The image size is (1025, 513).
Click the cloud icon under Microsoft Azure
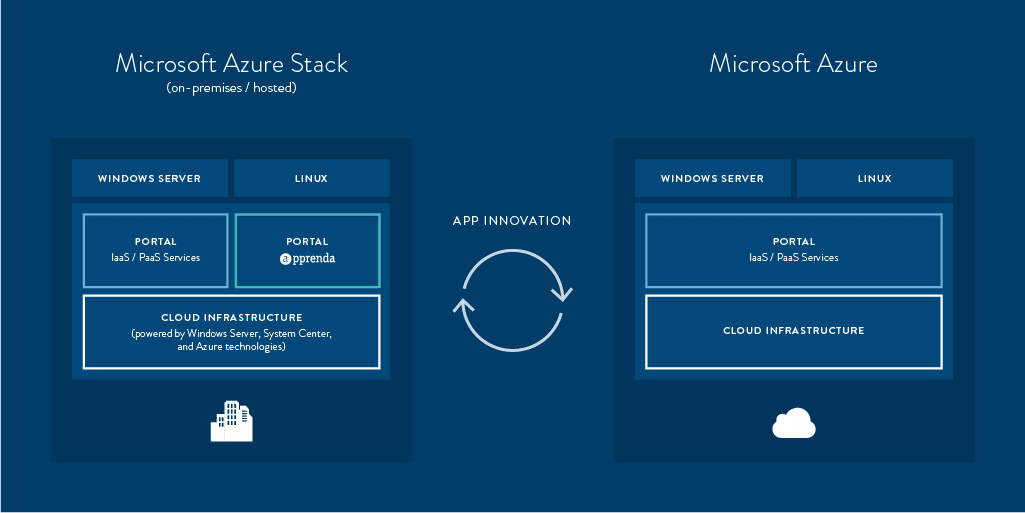pyautogui.click(x=794, y=423)
